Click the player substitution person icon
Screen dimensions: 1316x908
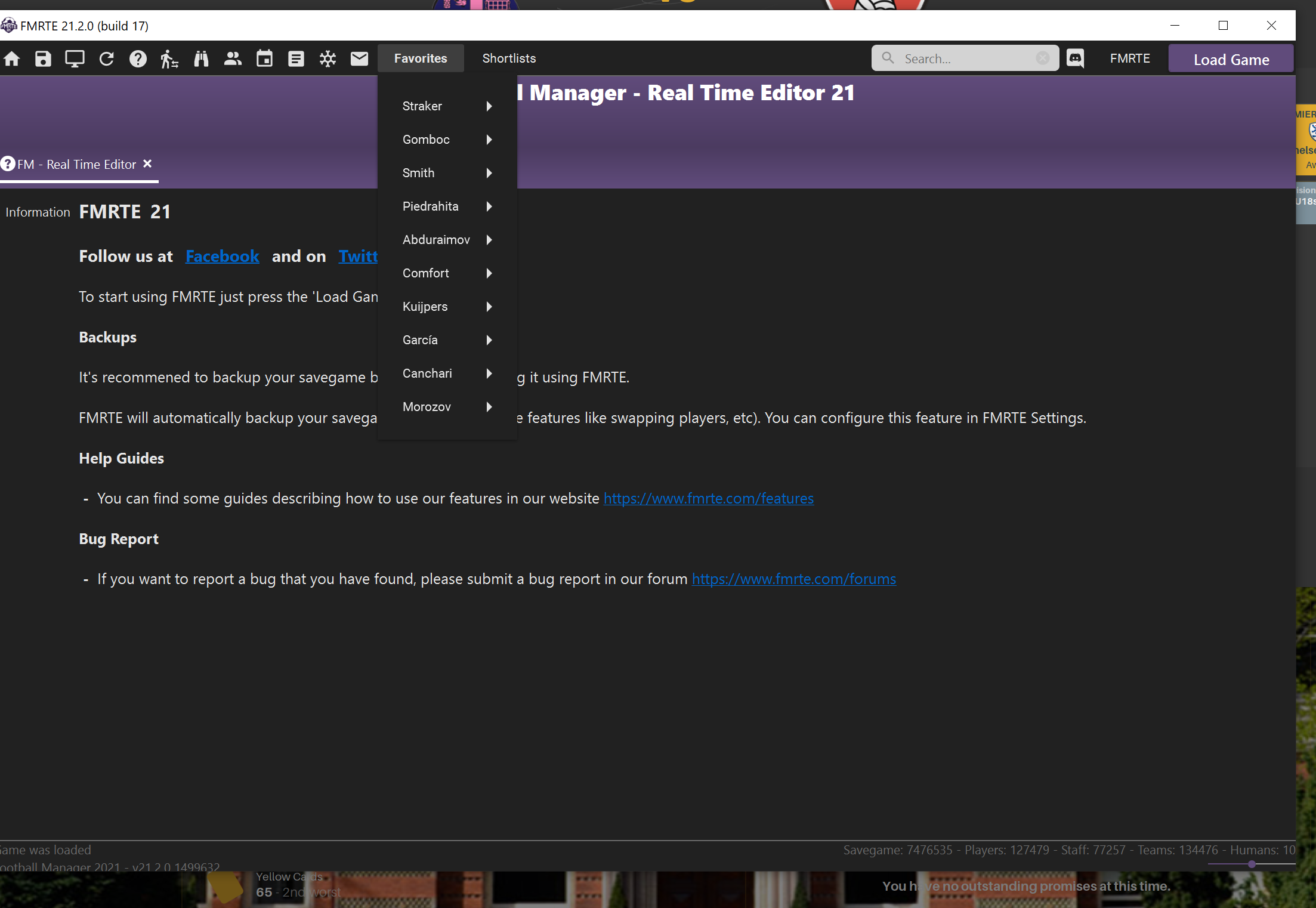pos(169,58)
